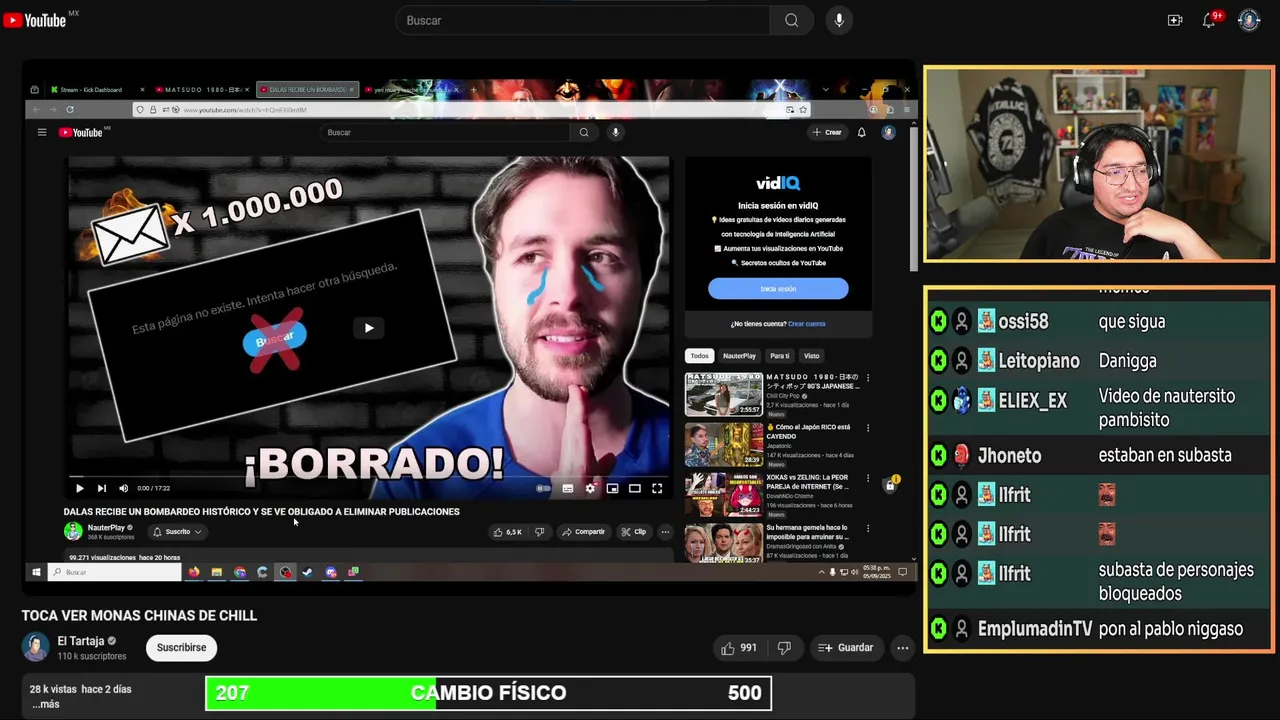Screen dimensions: 1280x720
Task: Click the CAMBIO FÍSICO progress bar
Action: click(x=488, y=693)
